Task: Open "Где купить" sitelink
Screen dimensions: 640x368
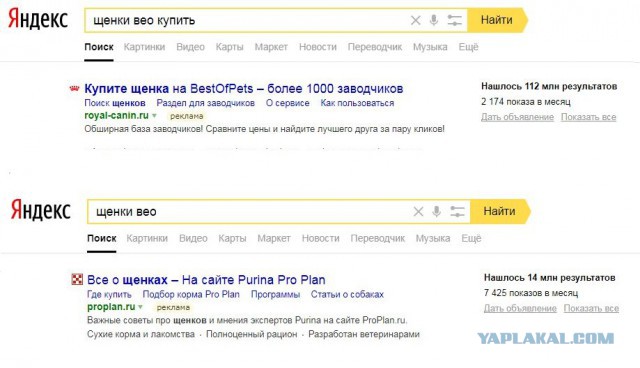Action: pos(109,294)
